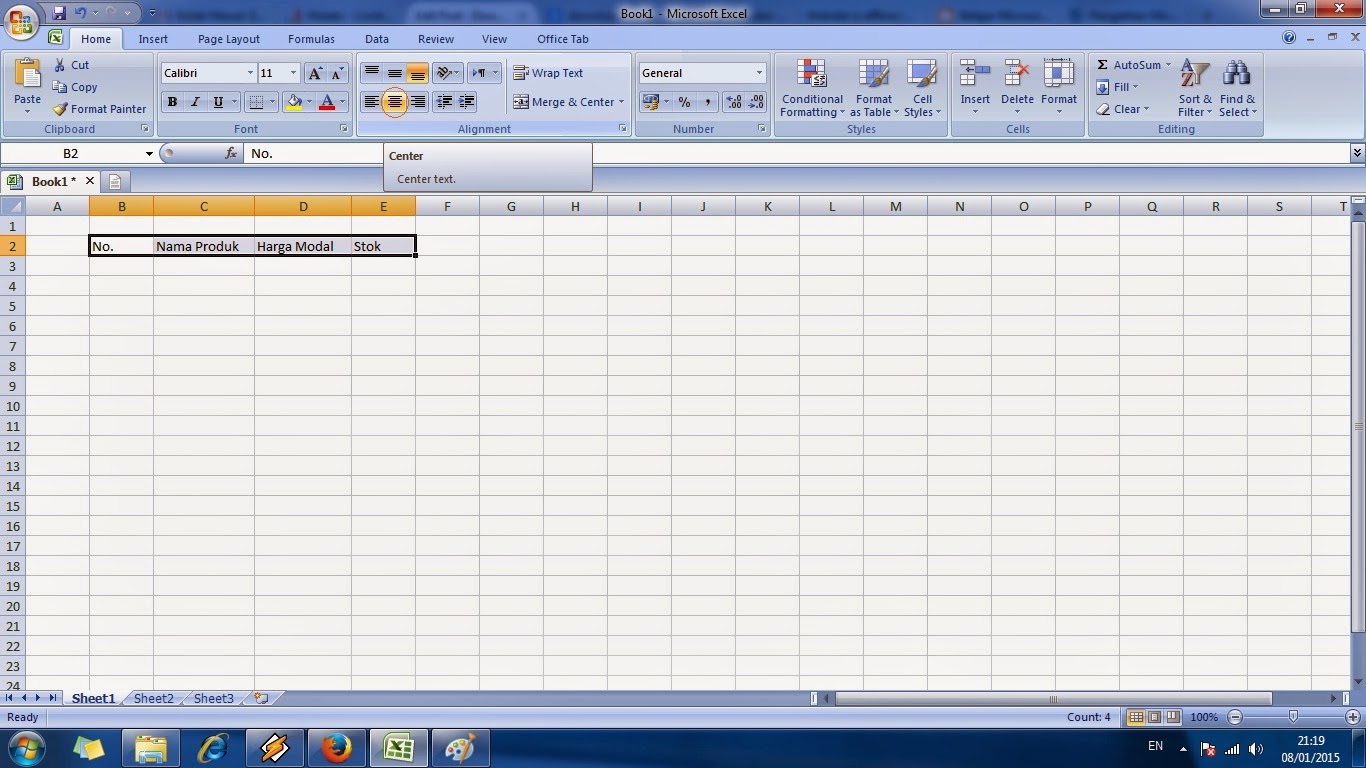Switch to the Data tab
The image size is (1366, 768).
pos(377,39)
